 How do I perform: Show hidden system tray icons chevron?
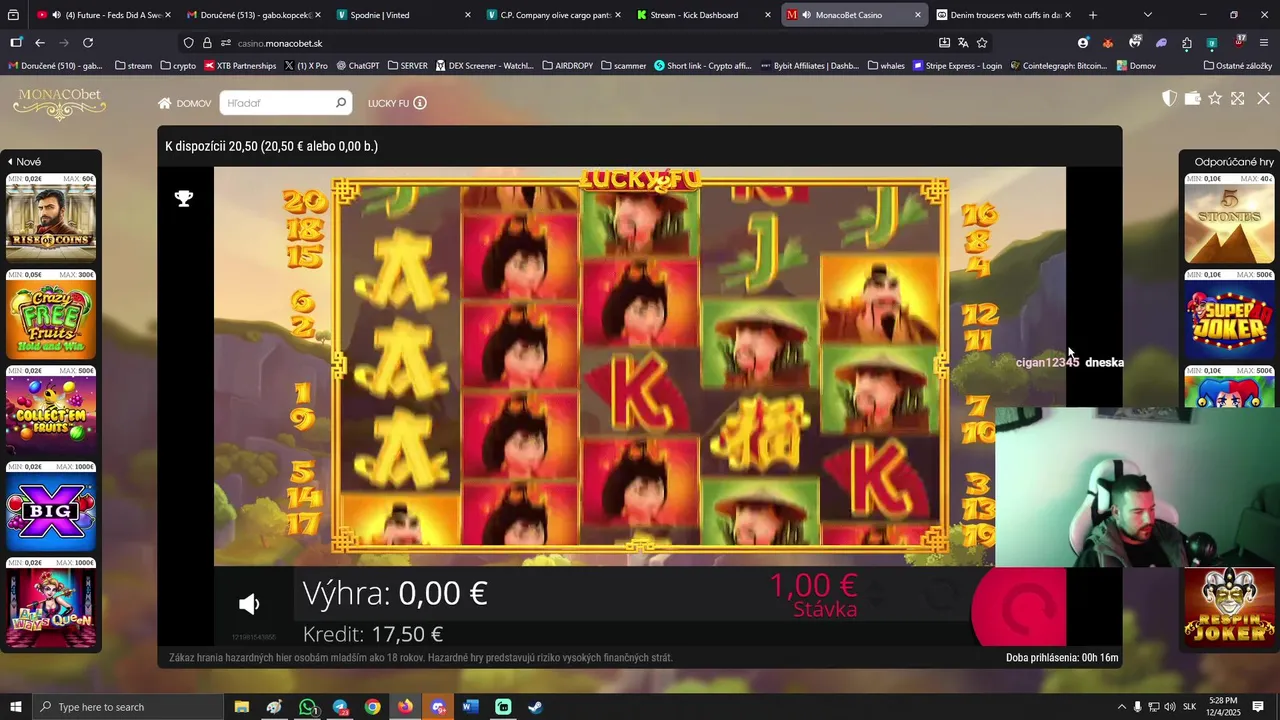pos(1121,707)
